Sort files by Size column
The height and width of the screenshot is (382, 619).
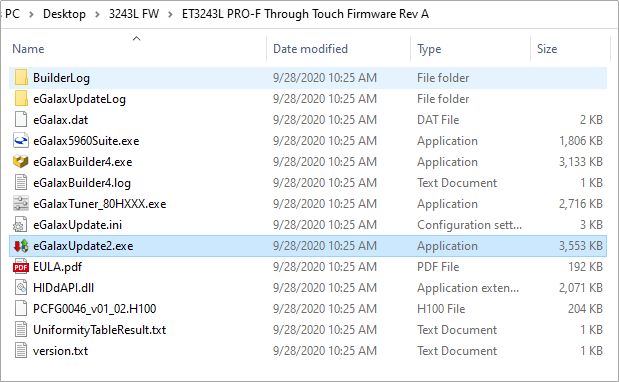coord(547,49)
